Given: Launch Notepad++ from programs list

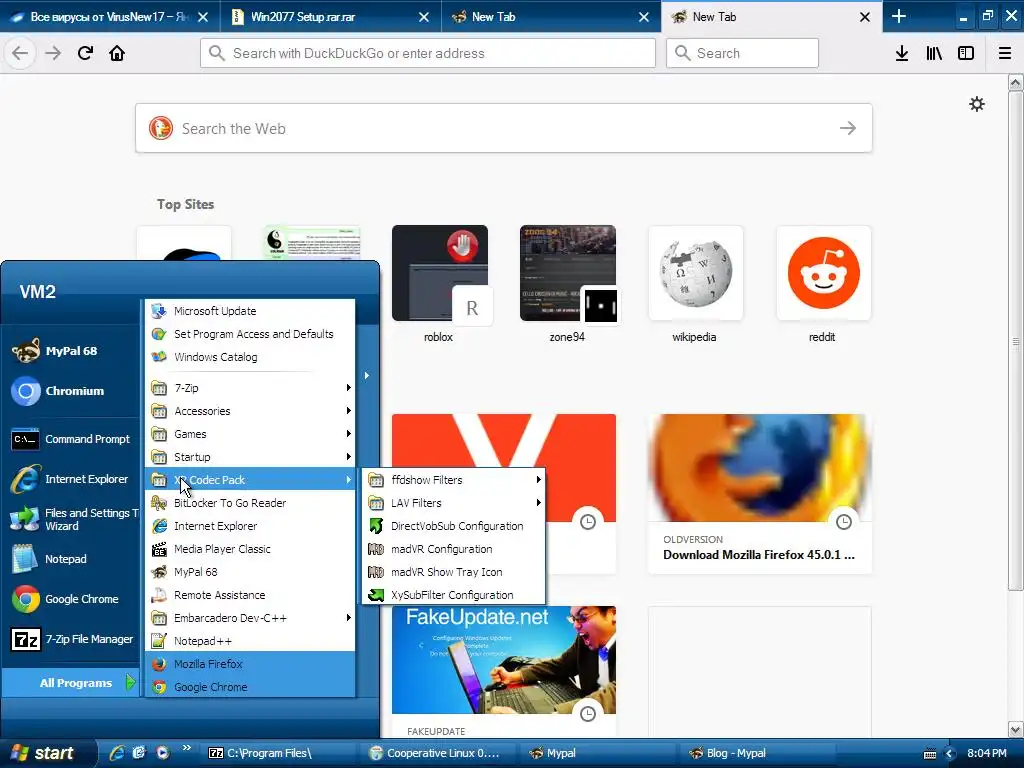Looking at the screenshot, I should tap(250, 641).
